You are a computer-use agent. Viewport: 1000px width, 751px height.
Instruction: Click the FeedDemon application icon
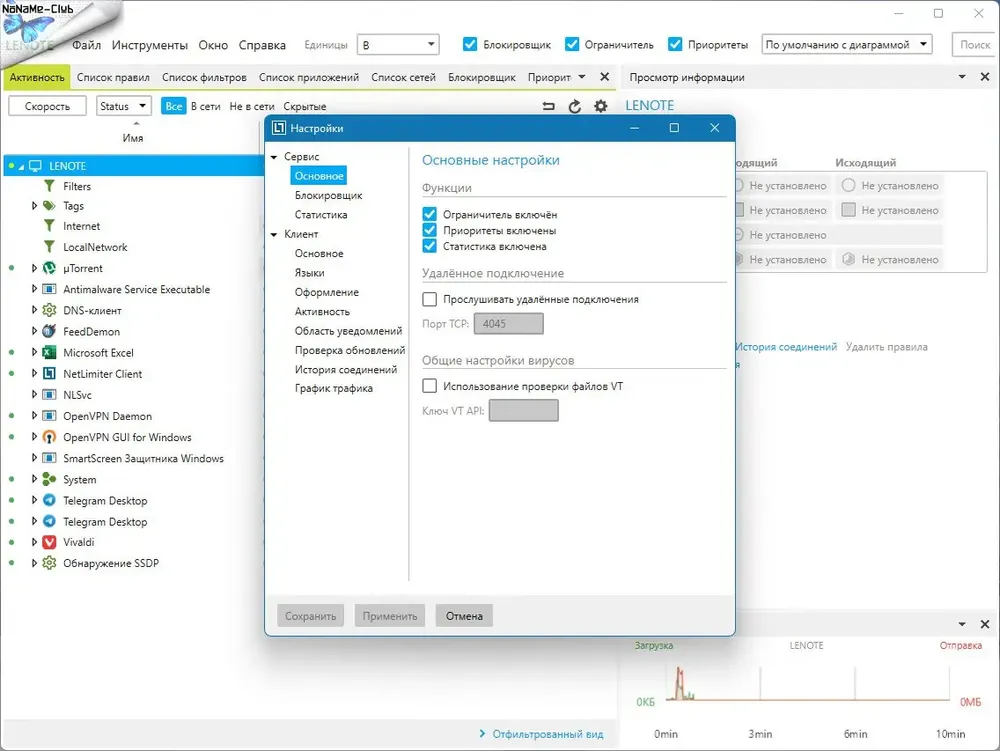pyautogui.click(x=49, y=332)
